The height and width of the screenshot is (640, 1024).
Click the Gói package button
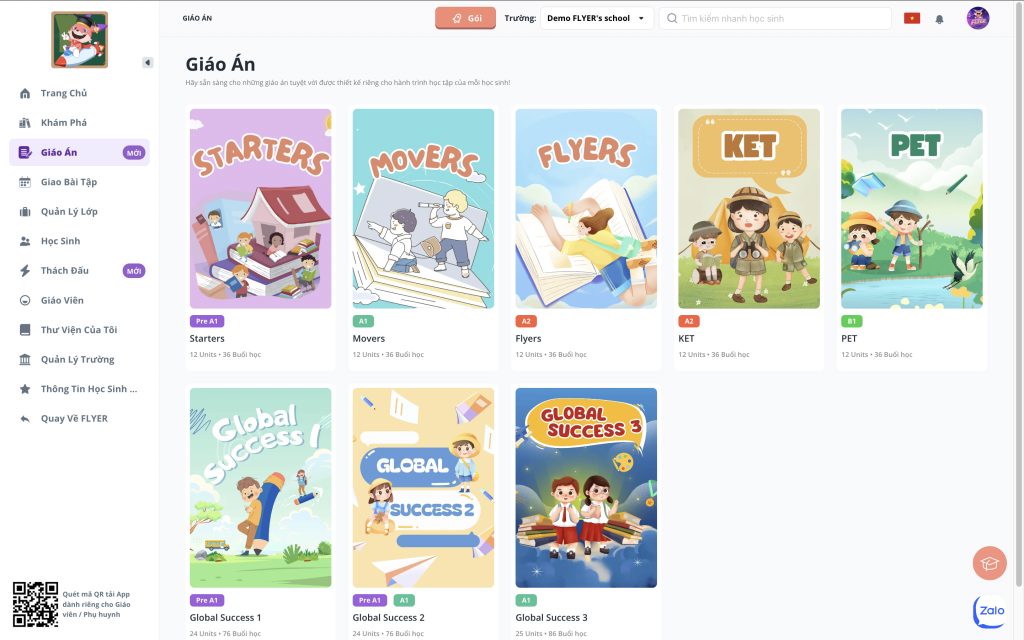(466, 18)
